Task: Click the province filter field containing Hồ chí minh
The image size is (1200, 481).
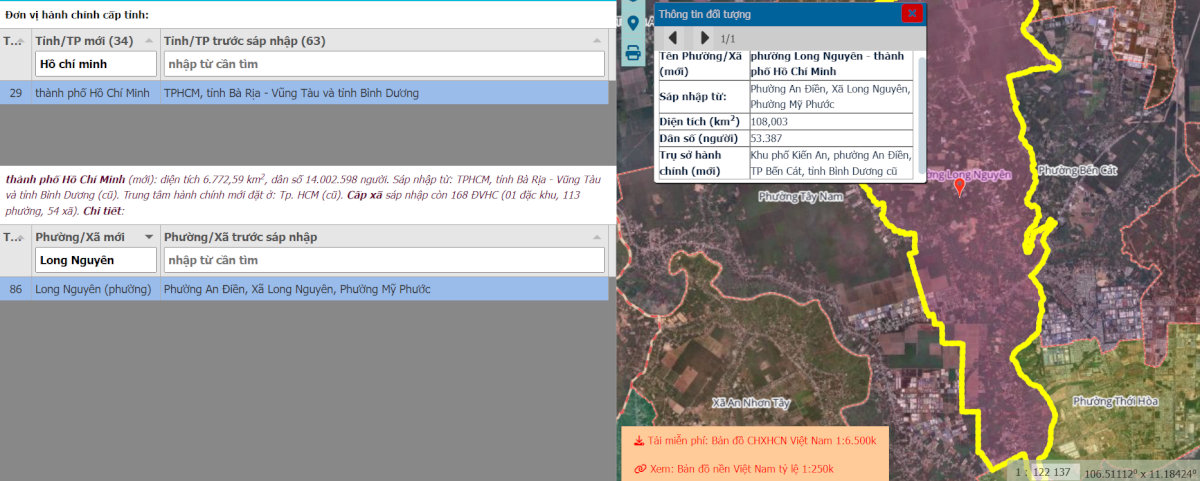Action: click(x=95, y=64)
